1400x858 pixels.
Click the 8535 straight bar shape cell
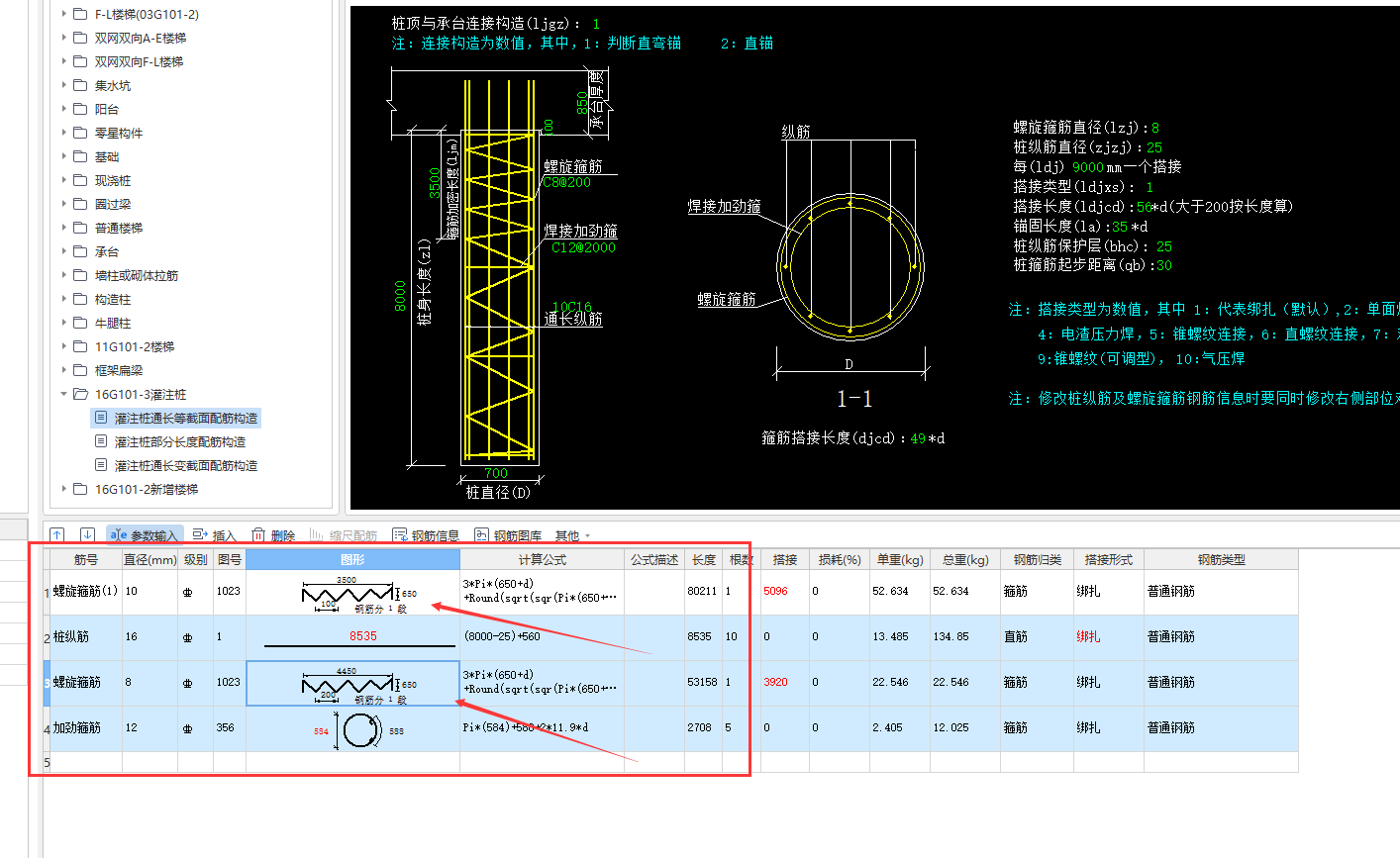point(352,637)
